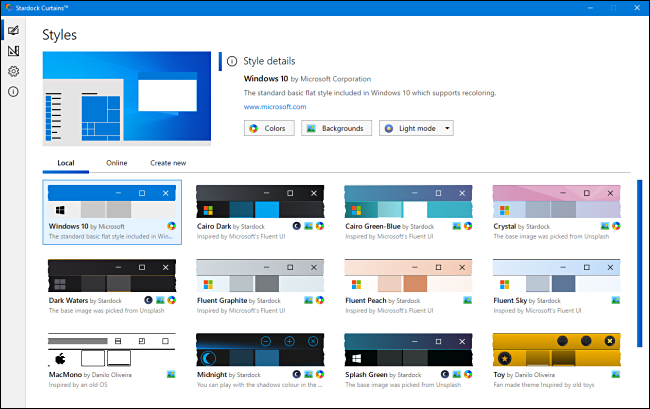
Task: Click the color wheel icon on Crystal style
Action: click(x=616, y=227)
